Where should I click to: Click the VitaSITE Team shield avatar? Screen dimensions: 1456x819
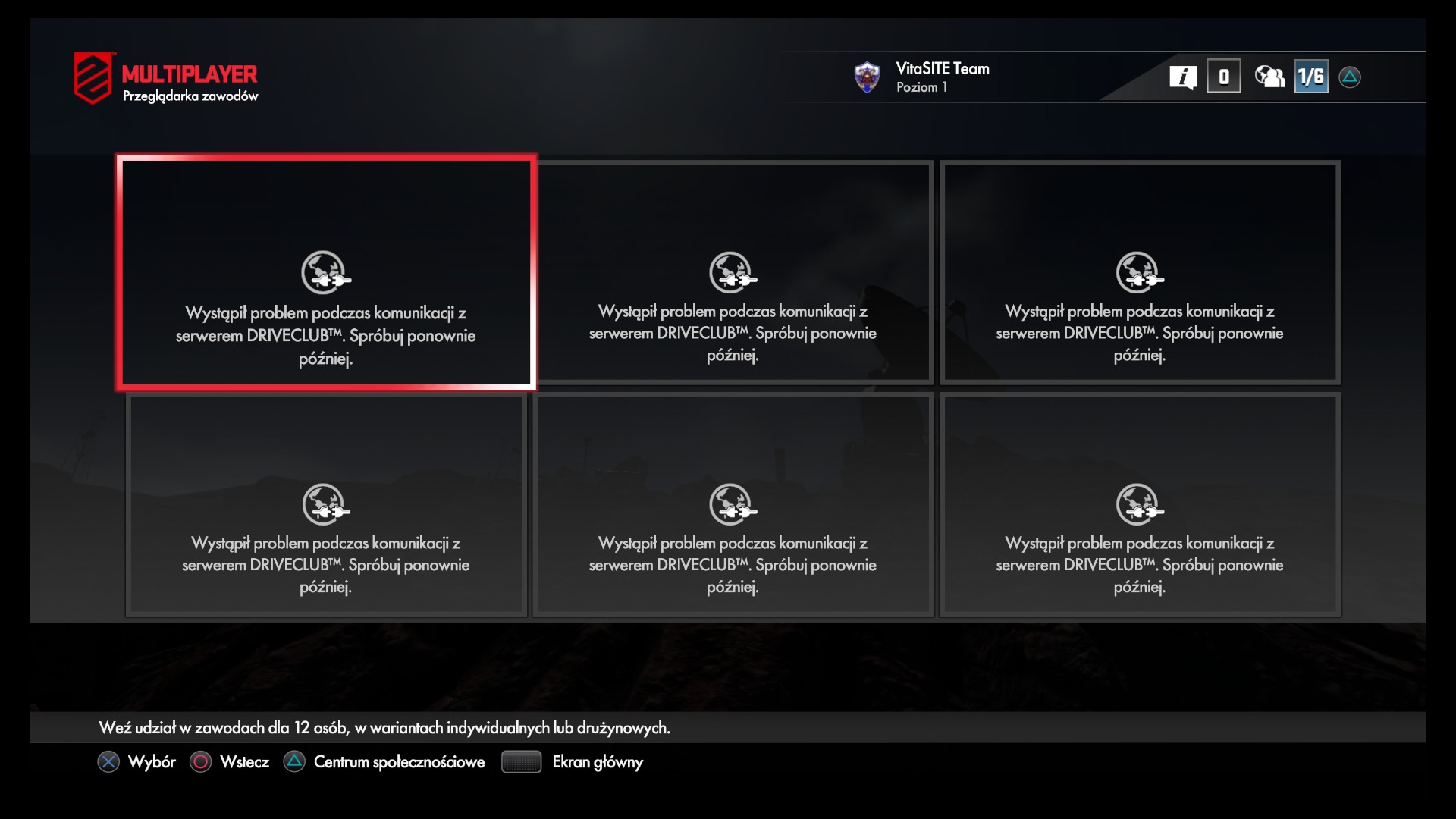tap(867, 77)
